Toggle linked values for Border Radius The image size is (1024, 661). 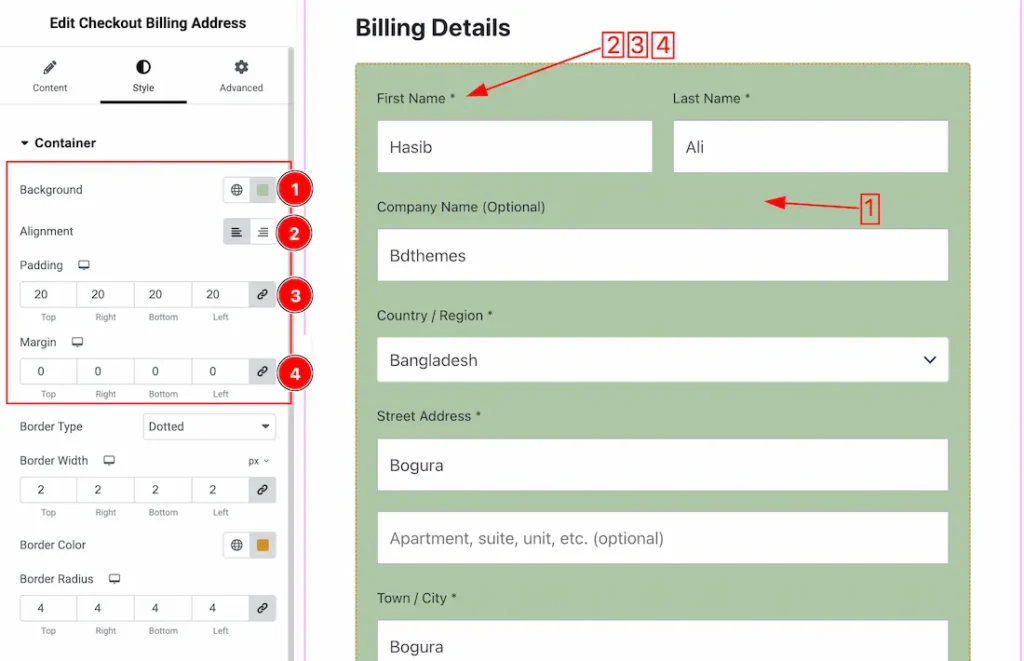[262, 608]
